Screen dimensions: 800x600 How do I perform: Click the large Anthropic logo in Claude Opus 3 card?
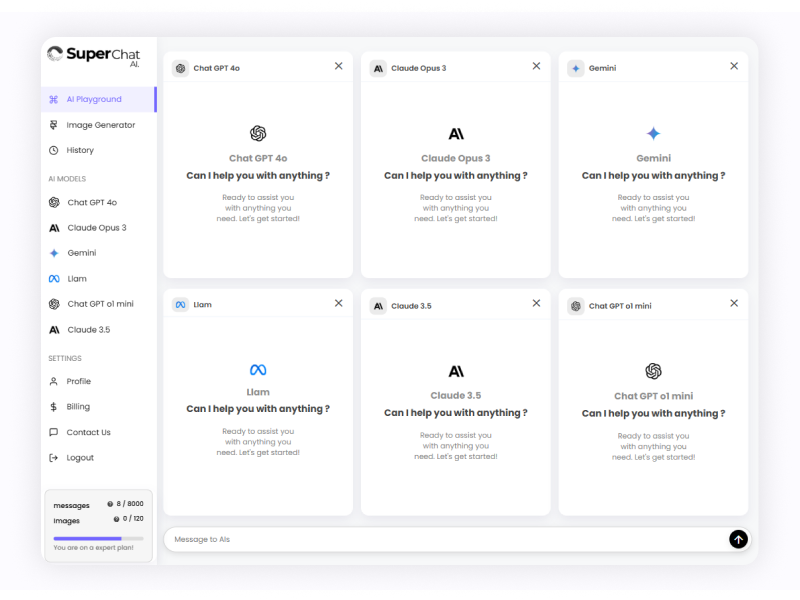[x=456, y=134]
